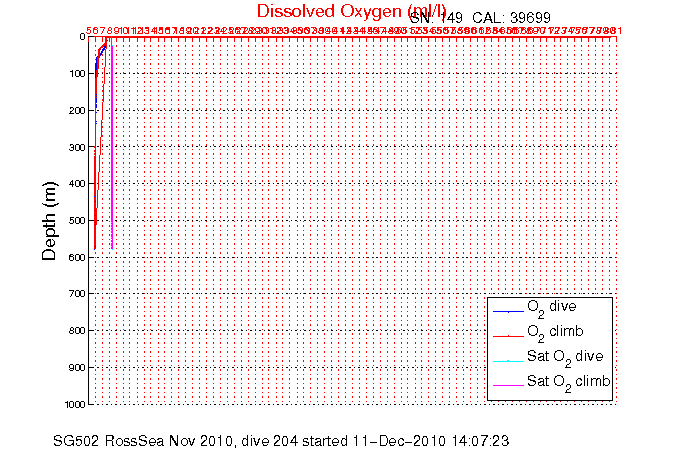Screen dimensions: 681x454
Task: Click the depth tick label 500
Action: click(x=77, y=221)
